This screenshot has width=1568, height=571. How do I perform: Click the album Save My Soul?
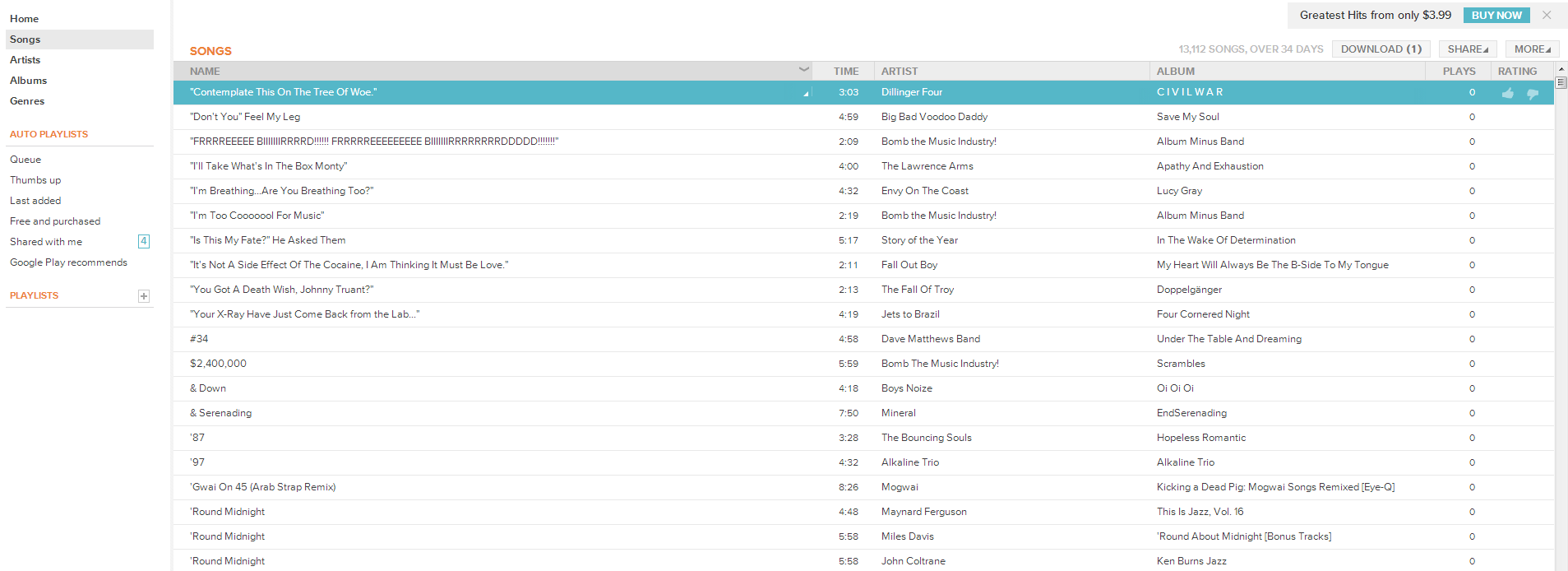pyautogui.click(x=1188, y=117)
